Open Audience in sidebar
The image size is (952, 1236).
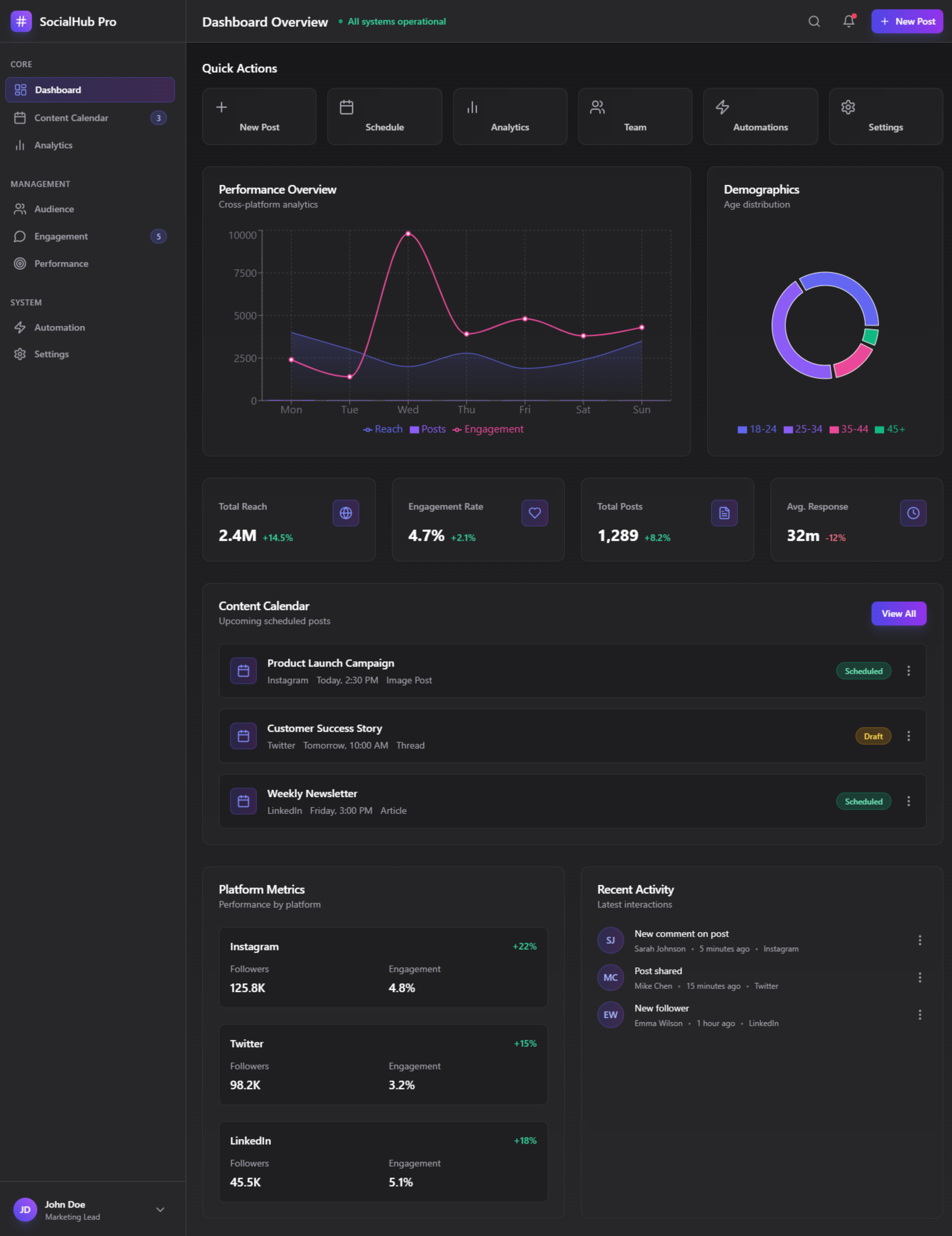(x=90, y=209)
